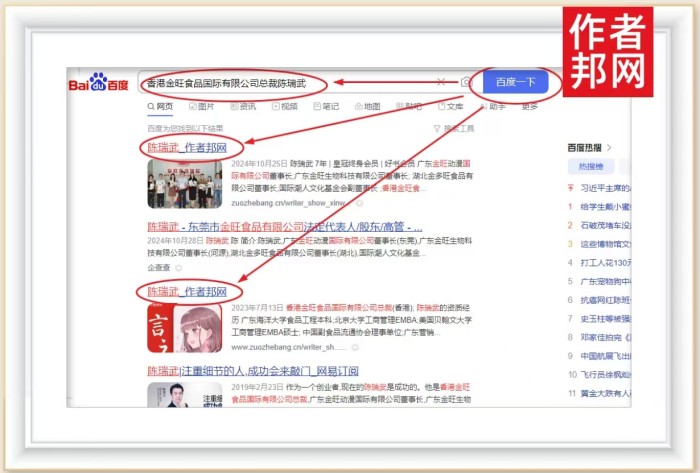Clear the search box with the X icon
This screenshot has width=700, height=473.
tap(441, 82)
